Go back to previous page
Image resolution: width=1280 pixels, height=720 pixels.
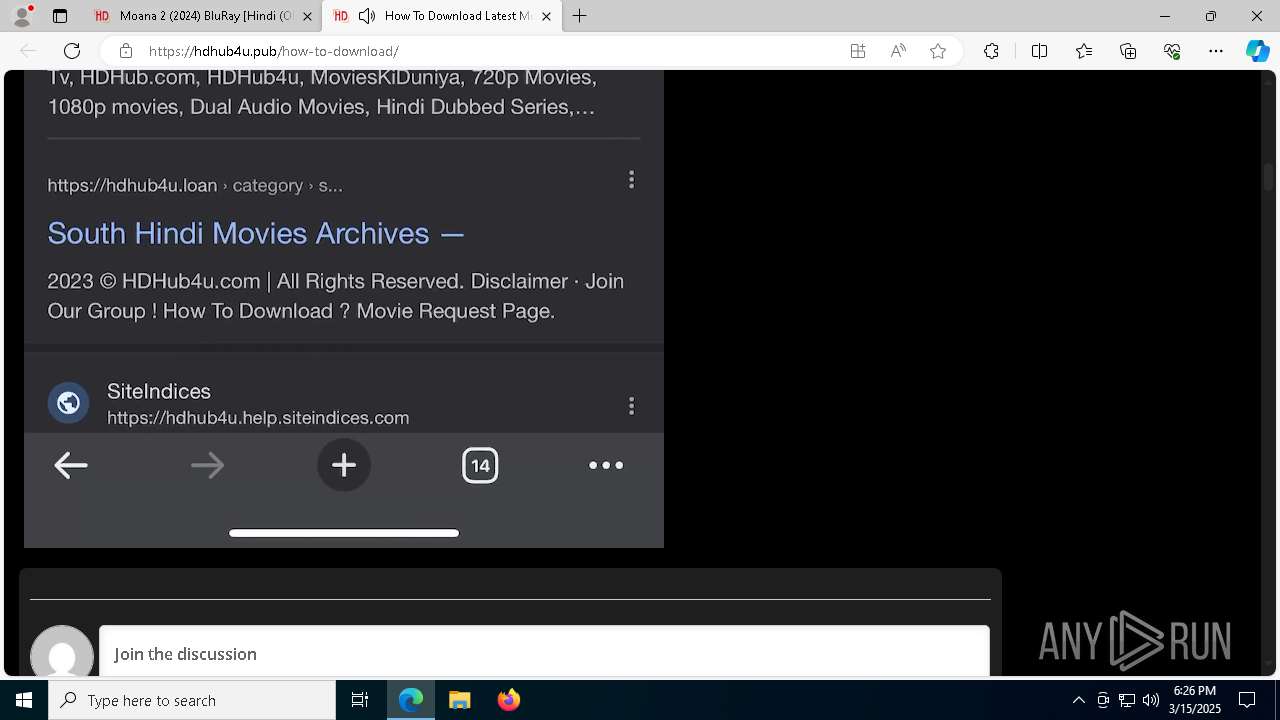[28, 51]
